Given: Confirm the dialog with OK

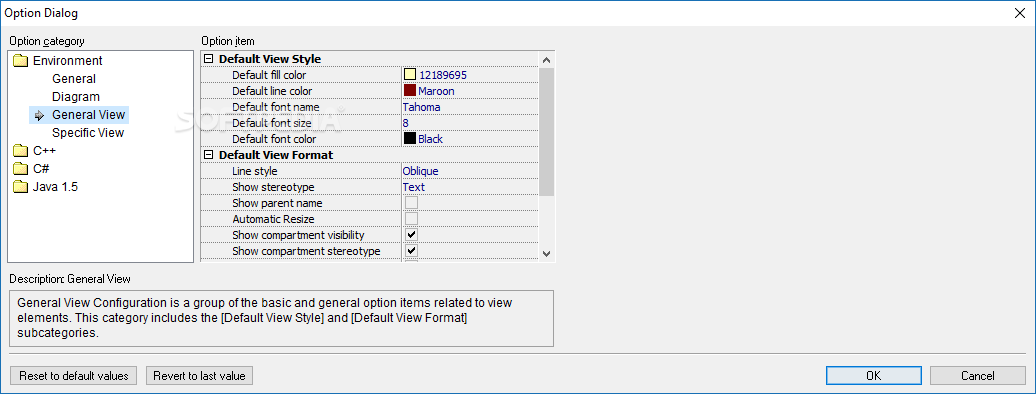Looking at the screenshot, I should (873, 375).
